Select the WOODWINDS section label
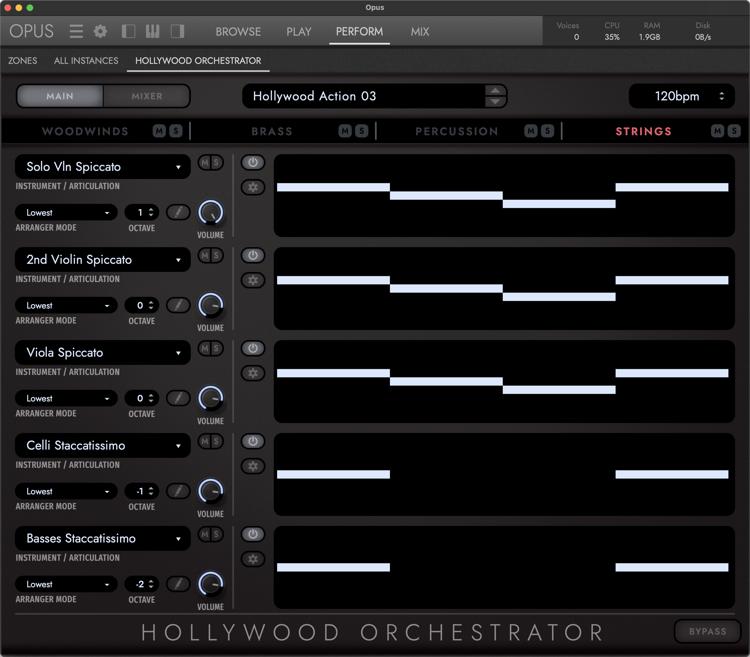The width and height of the screenshot is (750, 657). [85, 131]
